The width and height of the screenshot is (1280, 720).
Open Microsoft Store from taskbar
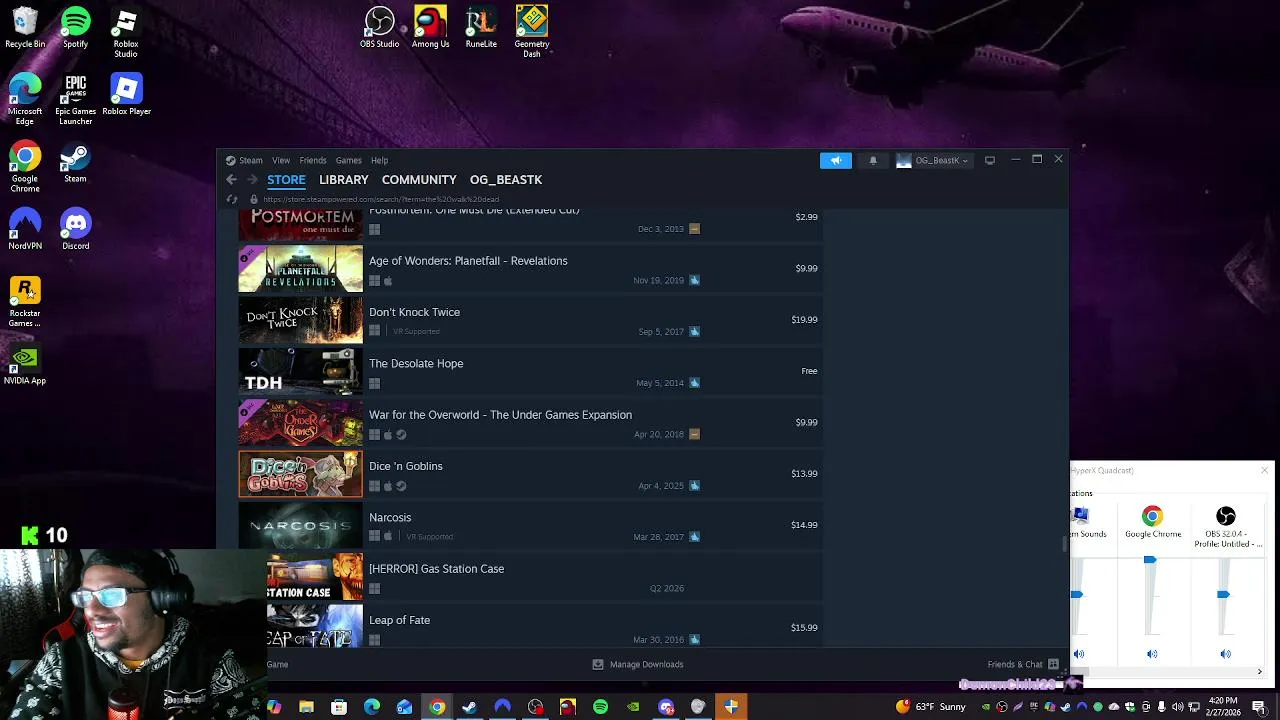click(x=339, y=707)
